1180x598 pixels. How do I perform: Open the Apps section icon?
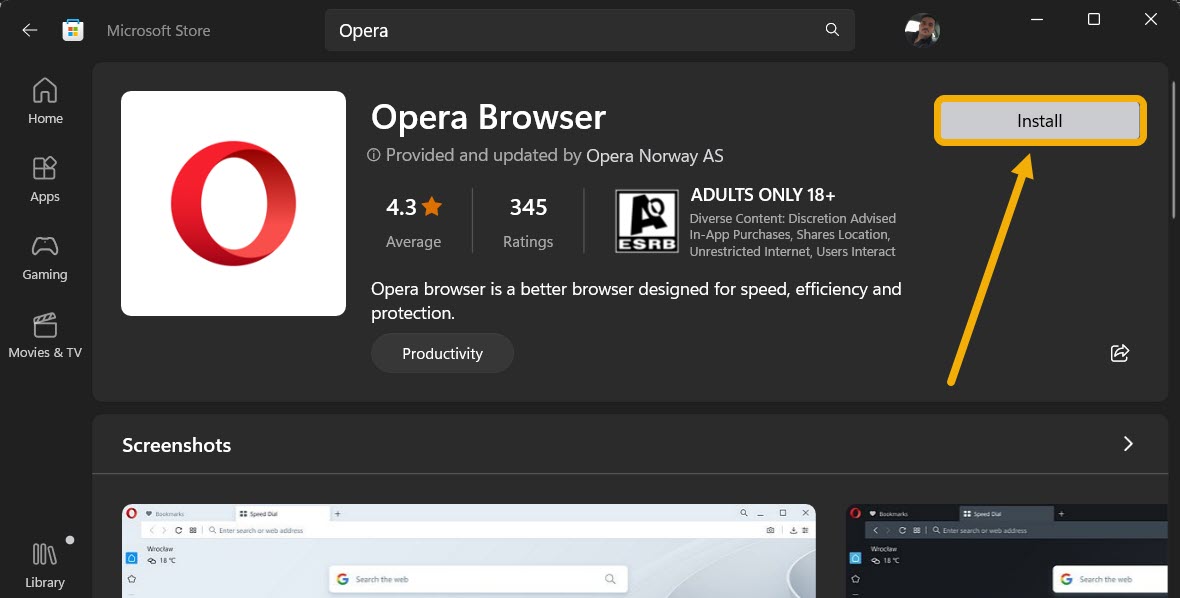[x=44, y=170]
